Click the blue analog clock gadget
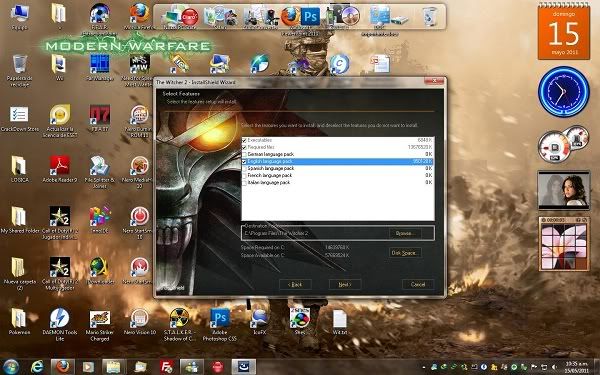Image resolution: width=600 pixels, height=375 pixels. click(564, 92)
